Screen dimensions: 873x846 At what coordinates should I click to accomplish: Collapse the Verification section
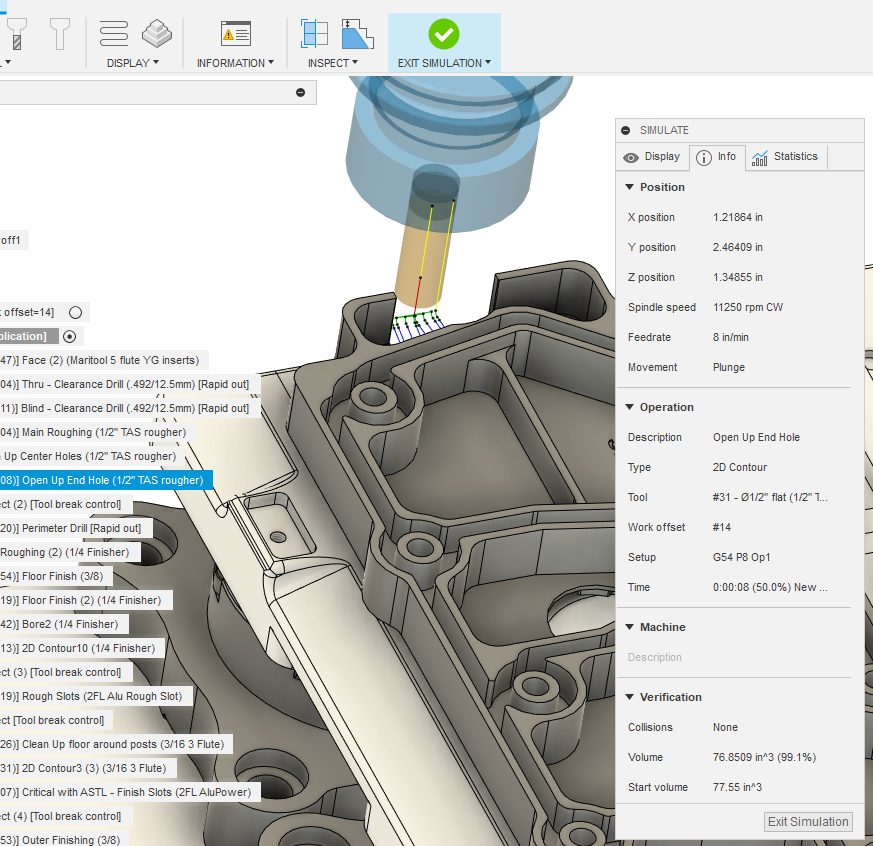631,697
